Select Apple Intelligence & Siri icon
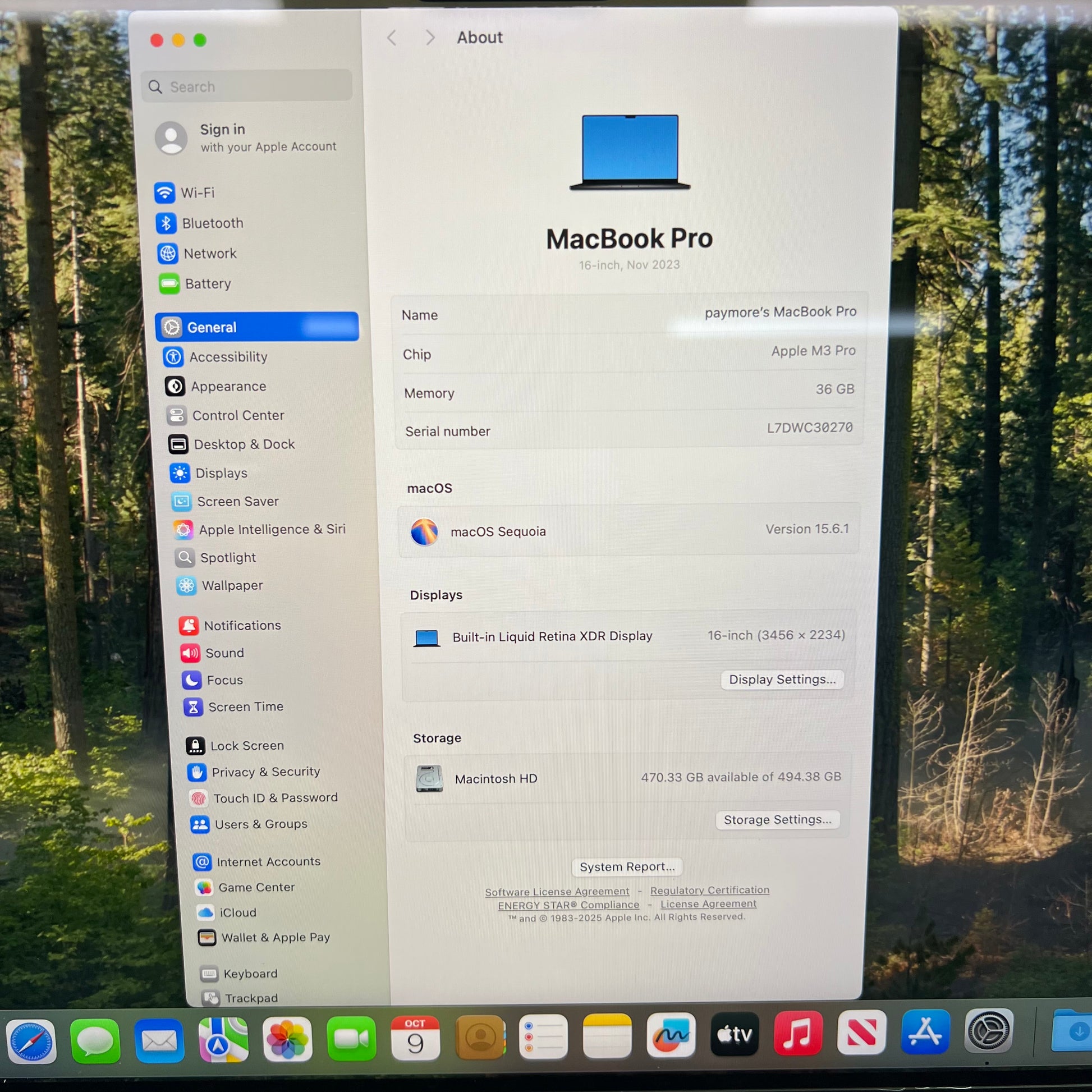Screen dimensions: 1092x1092 (183, 530)
